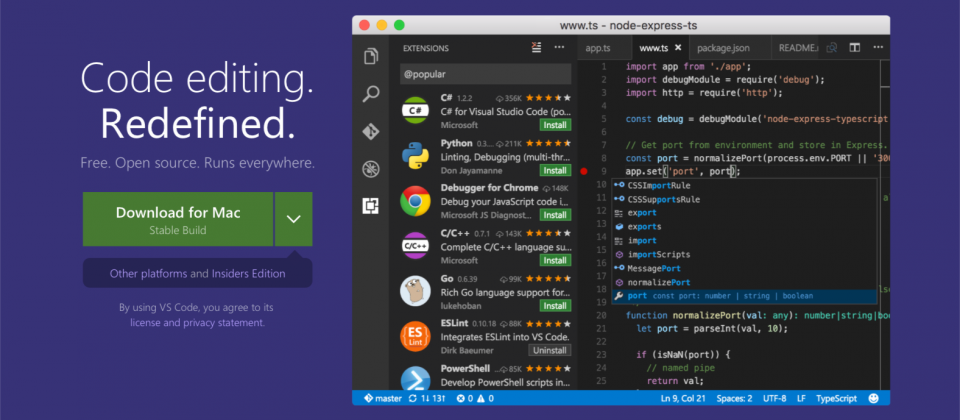960x420 pixels.
Task: Click UTF-8 encoding in status bar
Action: [774, 398]
